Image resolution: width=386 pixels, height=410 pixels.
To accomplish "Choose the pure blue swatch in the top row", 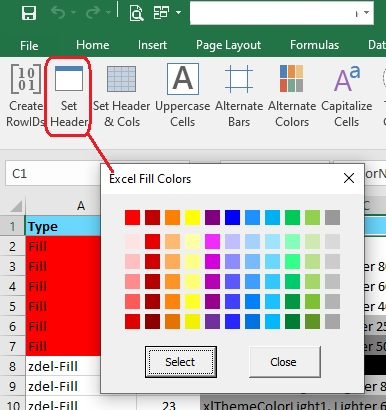I will [232, 217].
